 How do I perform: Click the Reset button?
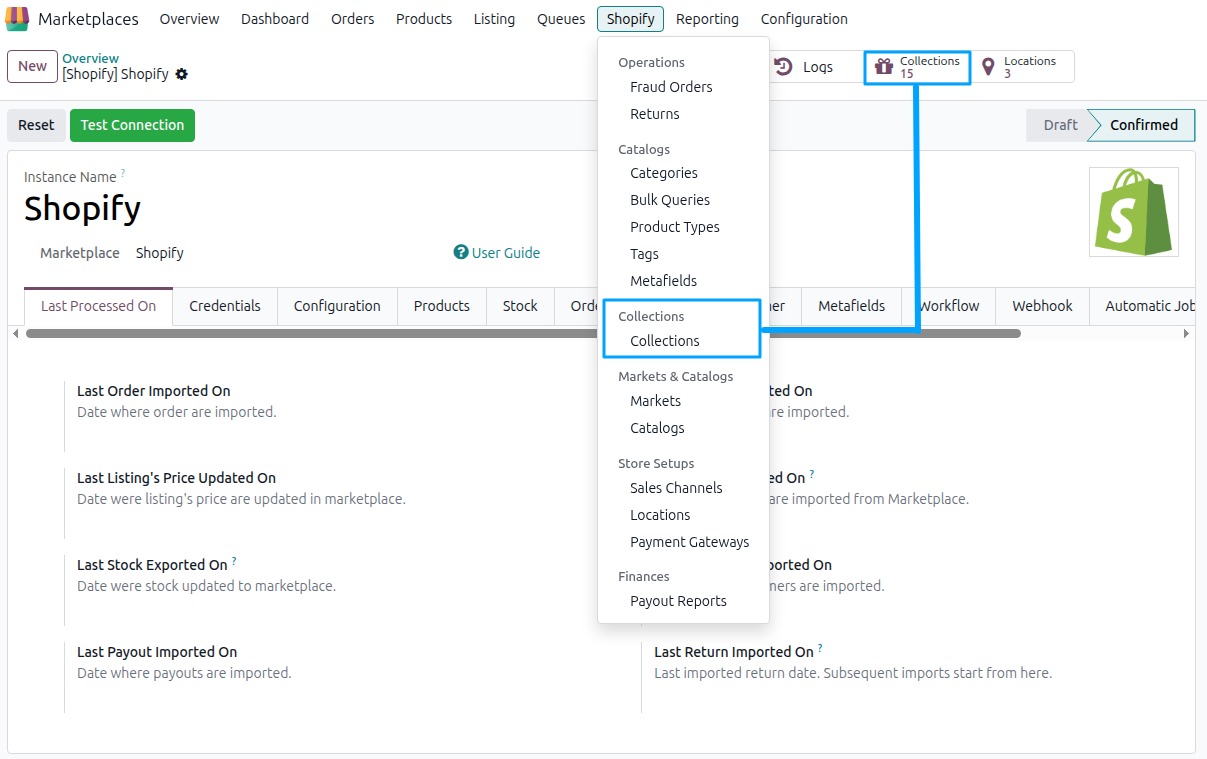(36, 125)
